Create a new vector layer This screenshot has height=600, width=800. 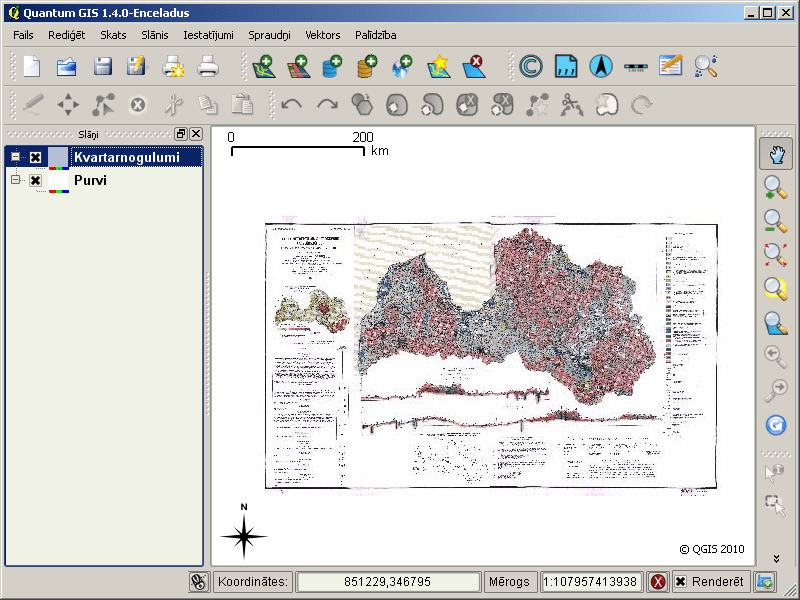pos(439,66)
